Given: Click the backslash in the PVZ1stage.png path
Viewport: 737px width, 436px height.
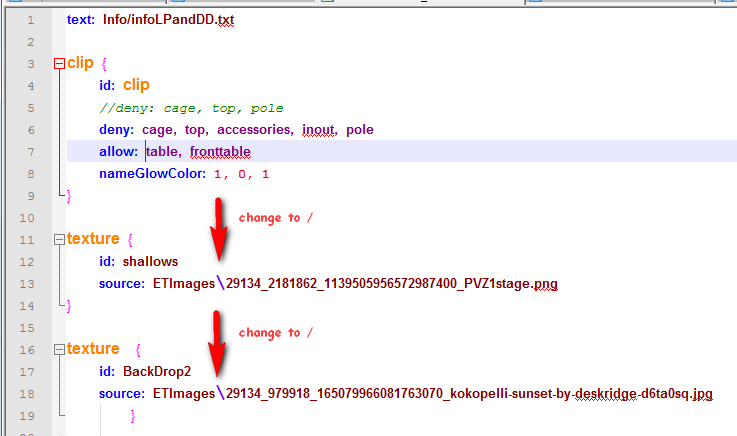Looking at the screenshot, I should click(x=221, y=284).
